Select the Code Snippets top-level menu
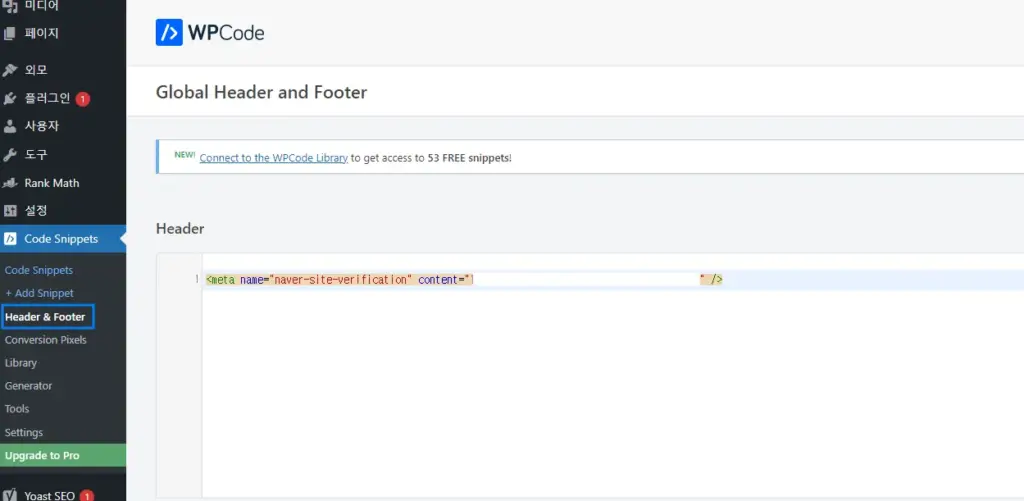Screen dimensions: 1024x501 point(63,239)
